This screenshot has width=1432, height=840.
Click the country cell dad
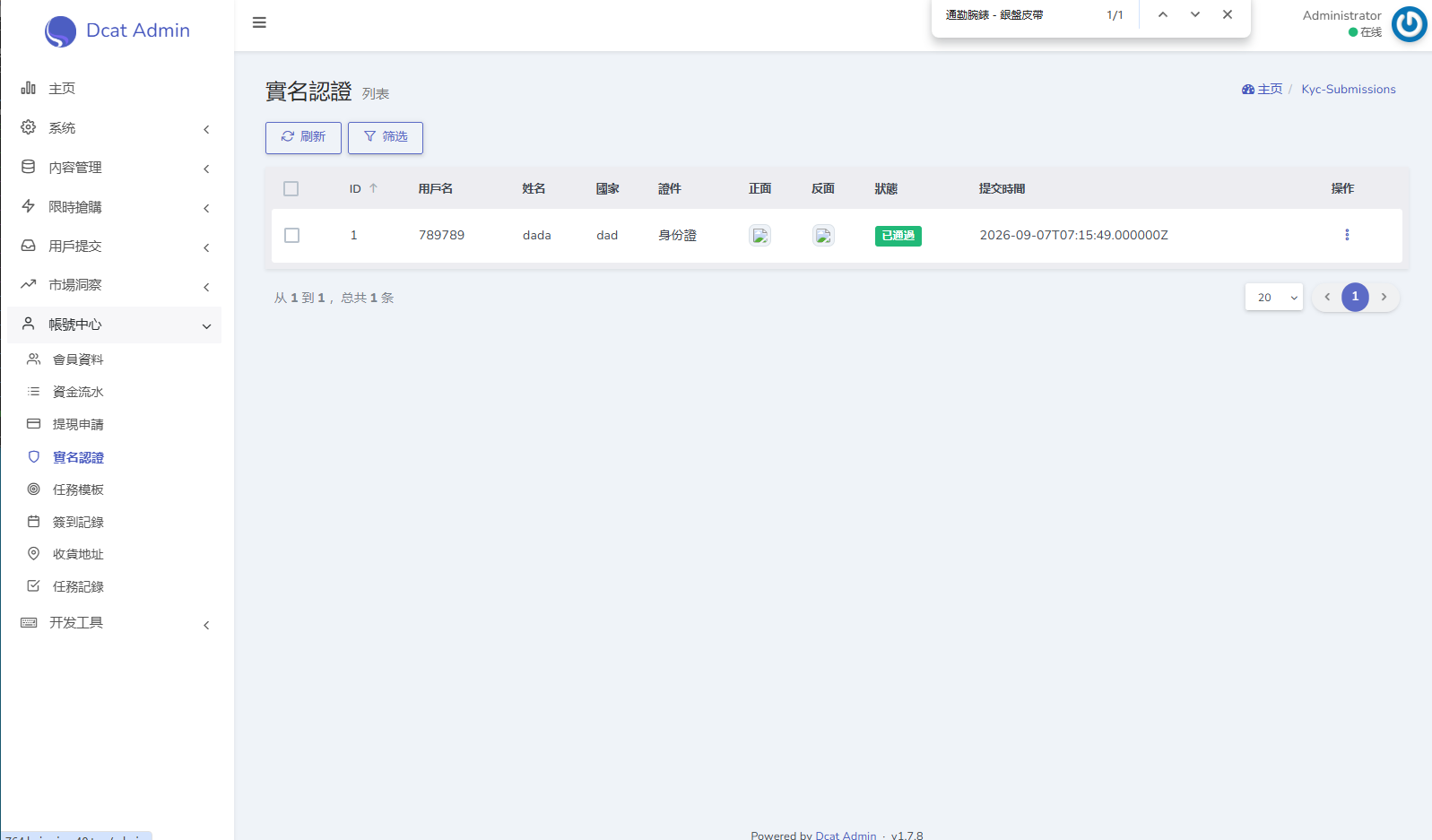pos(607,235)
